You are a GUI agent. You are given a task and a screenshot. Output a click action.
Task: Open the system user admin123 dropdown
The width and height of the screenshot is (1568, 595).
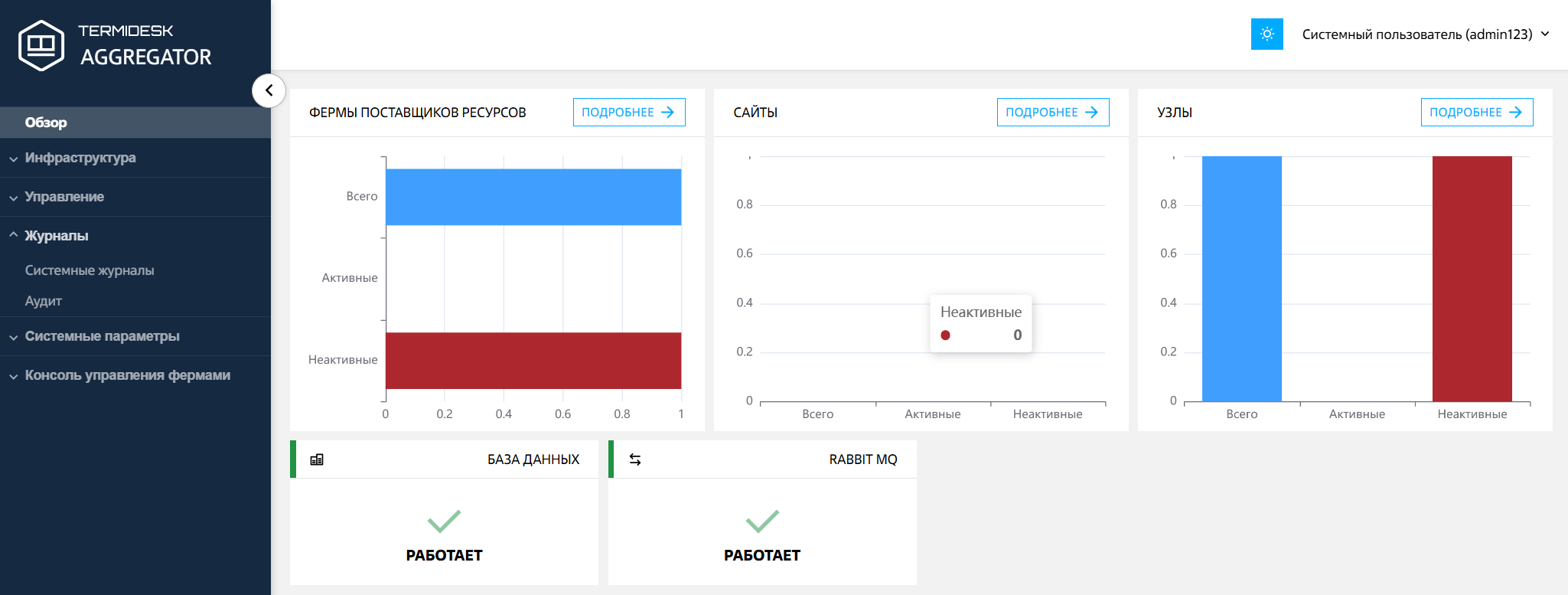(1425, 34)
